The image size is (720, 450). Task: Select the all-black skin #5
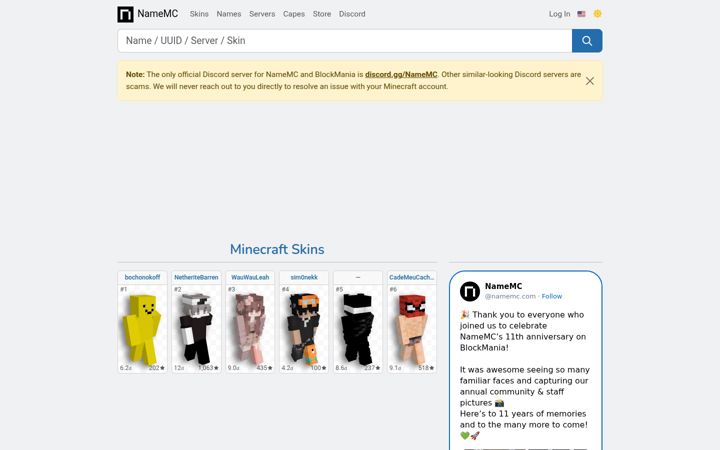click(358, 328)
